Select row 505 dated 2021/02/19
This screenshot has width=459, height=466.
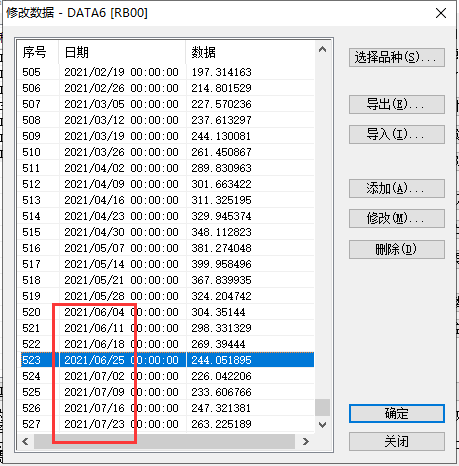(166, 72)
